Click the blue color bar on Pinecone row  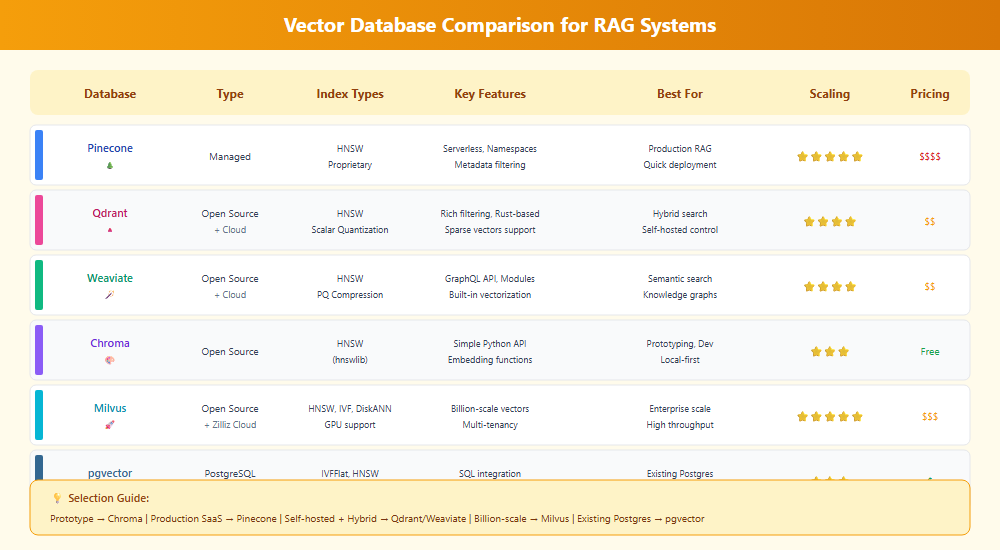pos(39,155)
